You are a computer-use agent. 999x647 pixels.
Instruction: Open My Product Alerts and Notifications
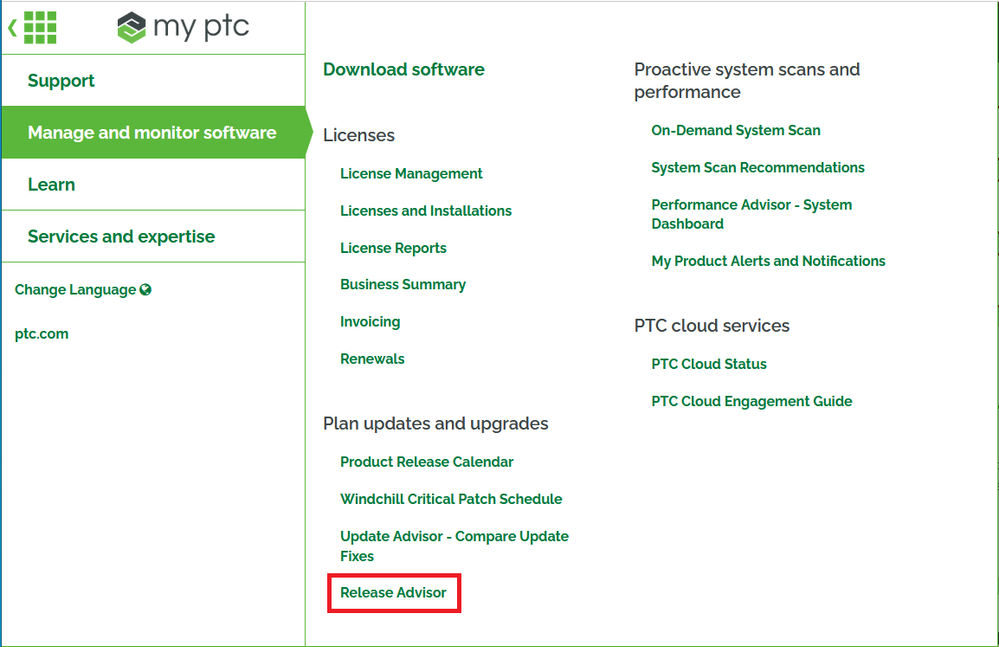(x=768, y=261)
